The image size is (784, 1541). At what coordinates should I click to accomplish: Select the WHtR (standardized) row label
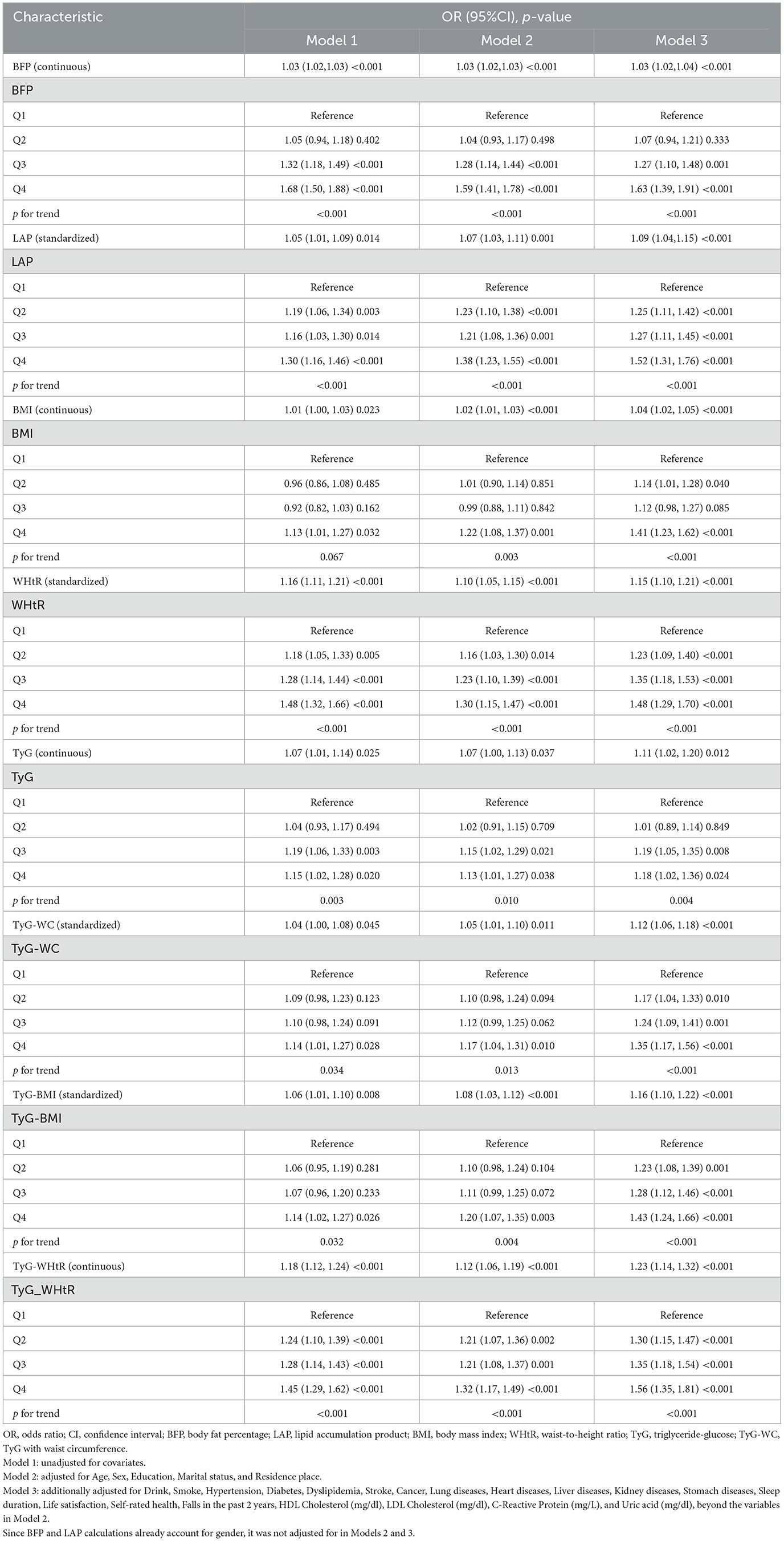pyautogui.click(x=60, y=581)
